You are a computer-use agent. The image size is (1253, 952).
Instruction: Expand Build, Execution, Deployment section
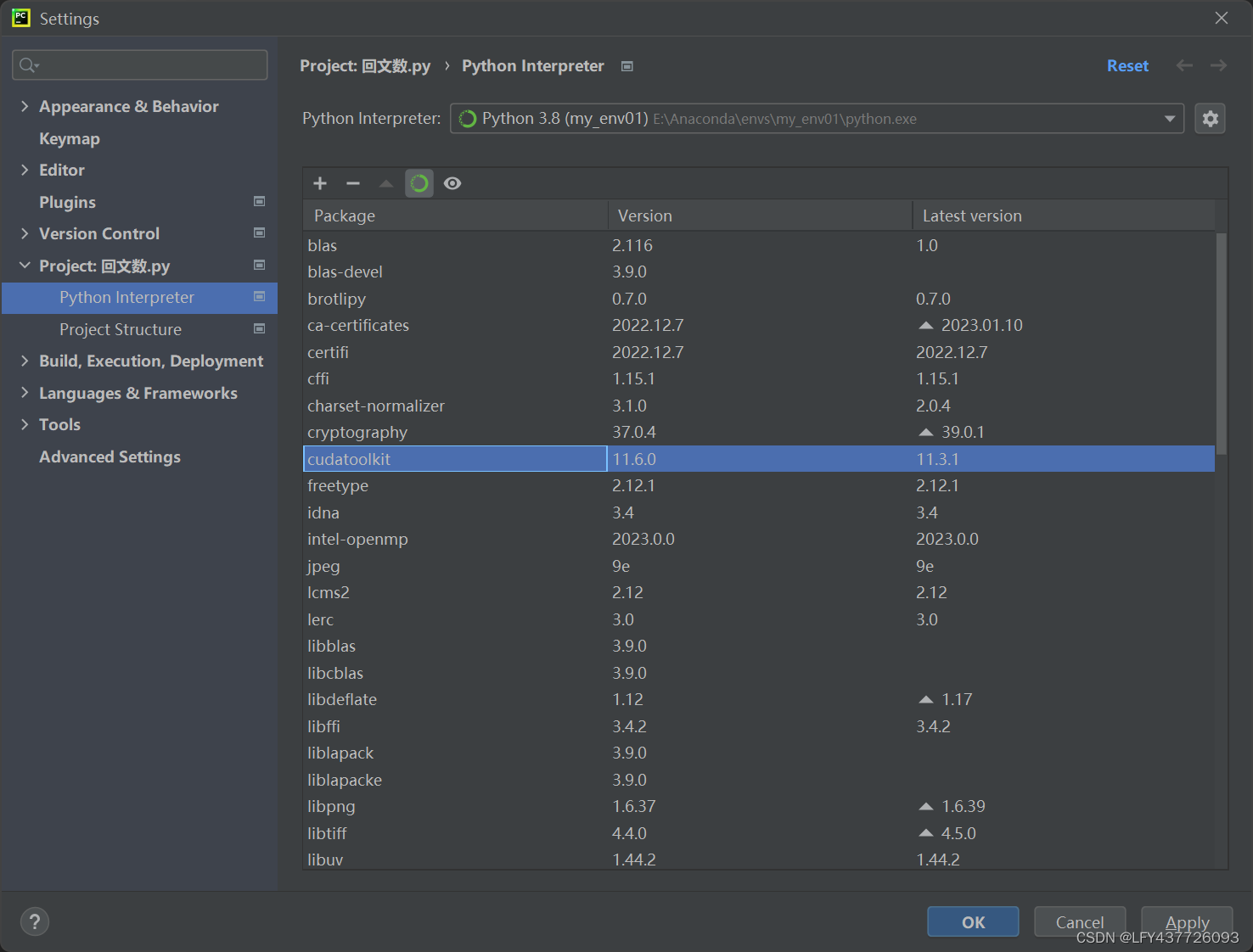25,361
